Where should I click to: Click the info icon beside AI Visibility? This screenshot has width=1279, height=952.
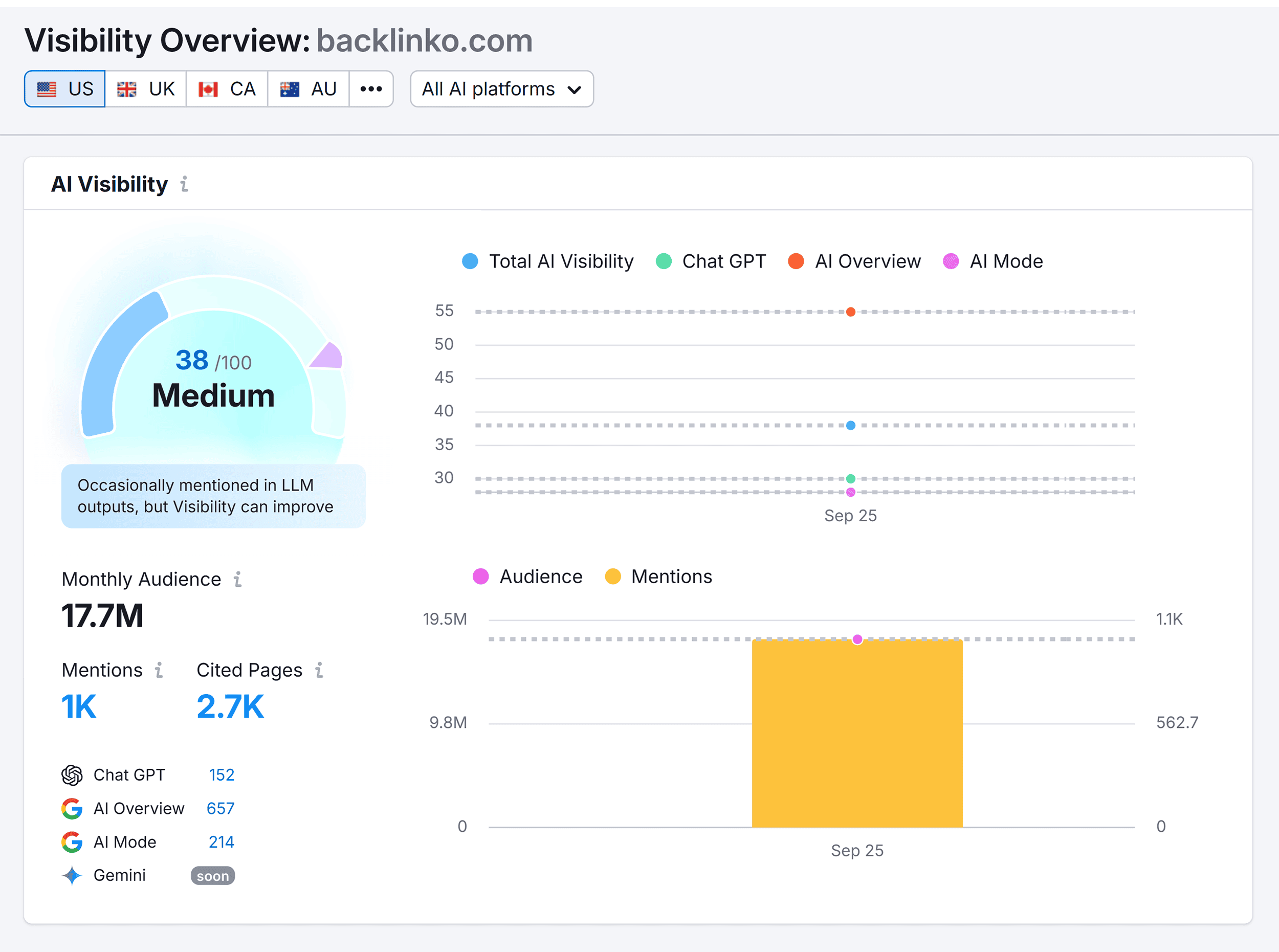(185, 184)
